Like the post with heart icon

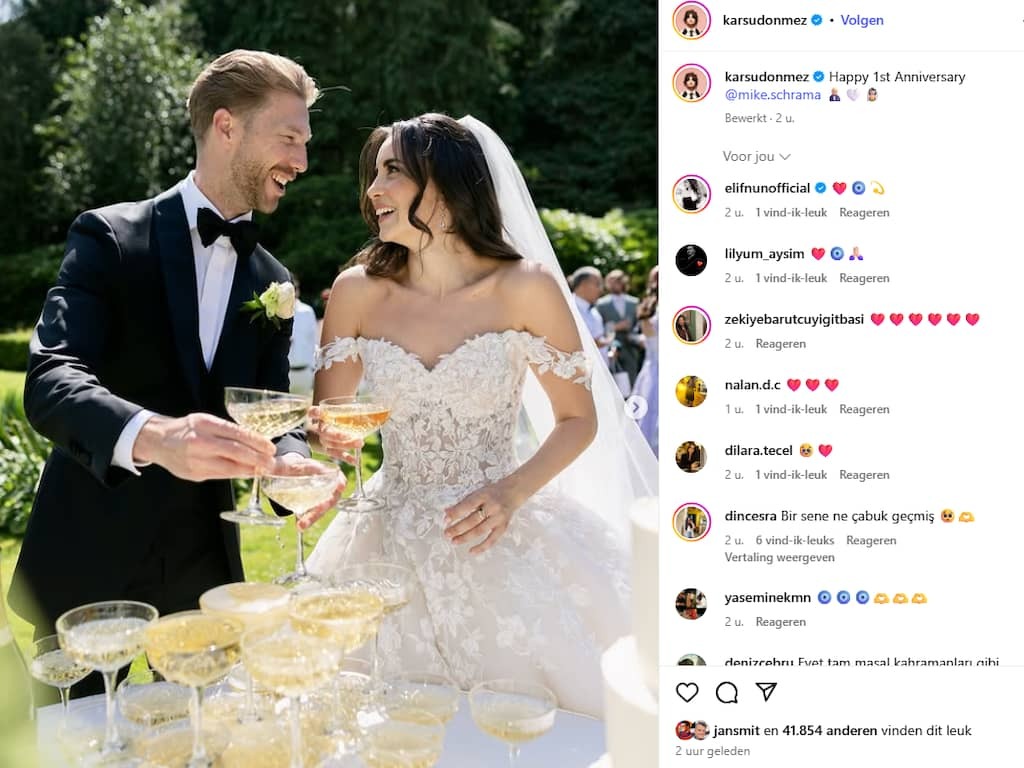(687, 692)
